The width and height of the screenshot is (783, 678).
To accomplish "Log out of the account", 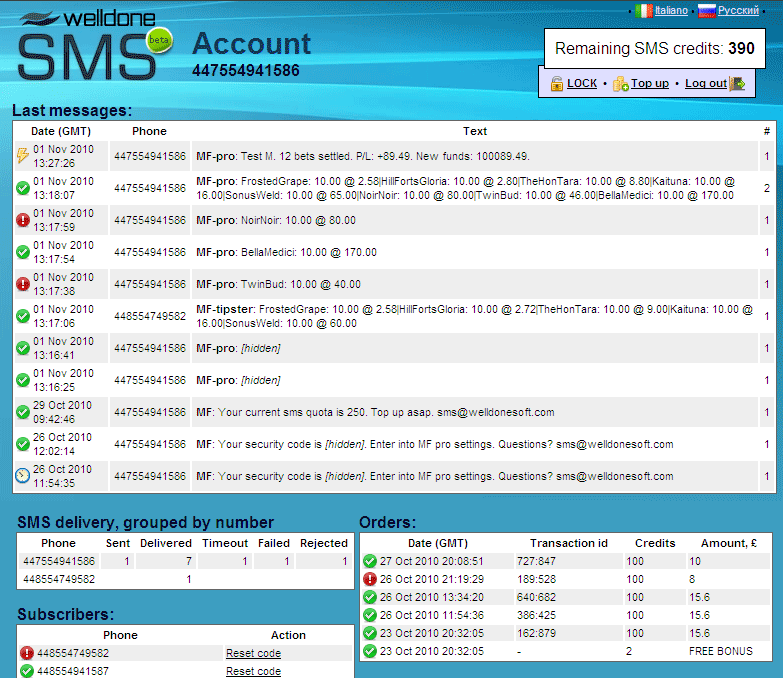I will [x=705, y=84].
